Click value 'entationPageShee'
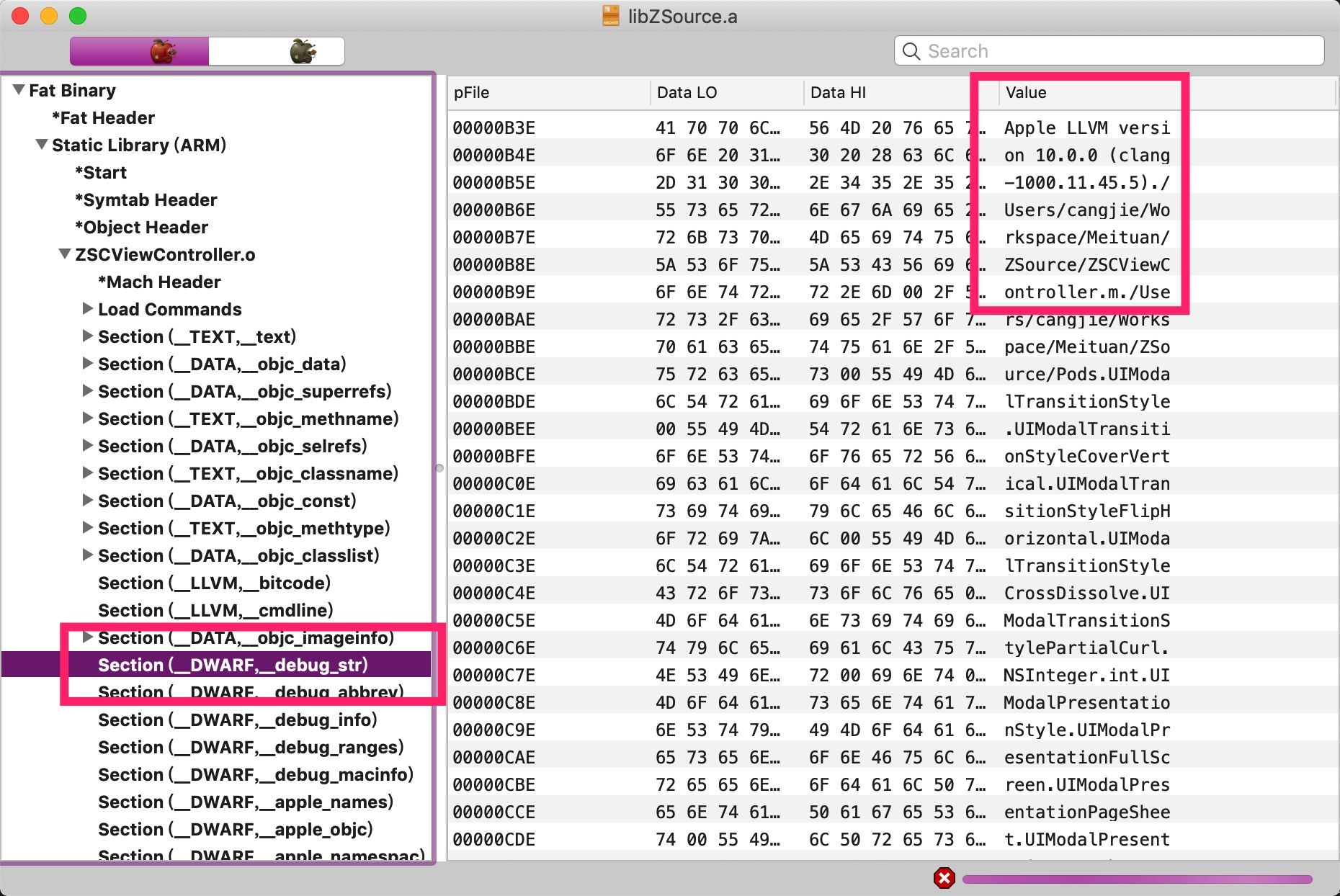This screenshot has height=896, width=1340. (1086, 812)
